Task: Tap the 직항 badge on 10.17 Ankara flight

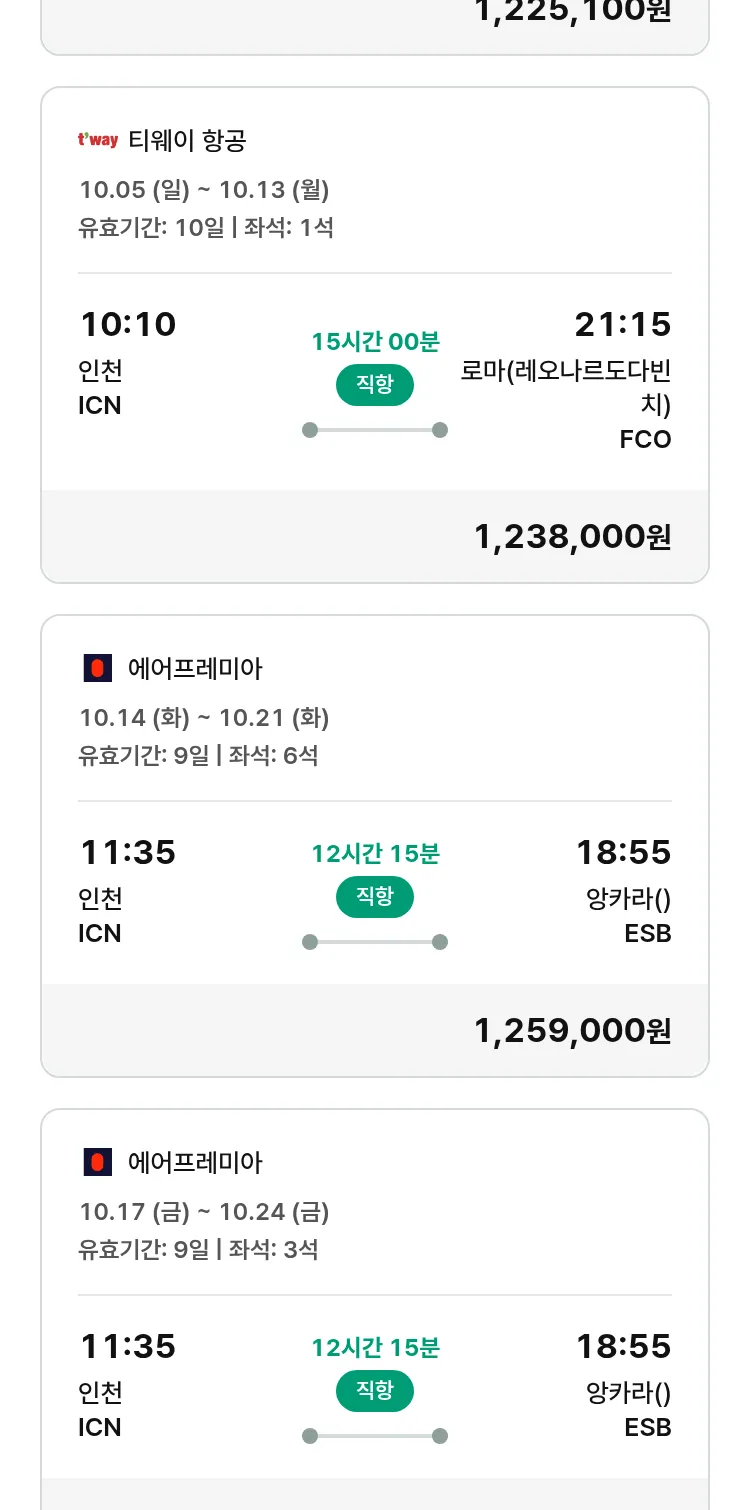Action: pos(375,1391)
